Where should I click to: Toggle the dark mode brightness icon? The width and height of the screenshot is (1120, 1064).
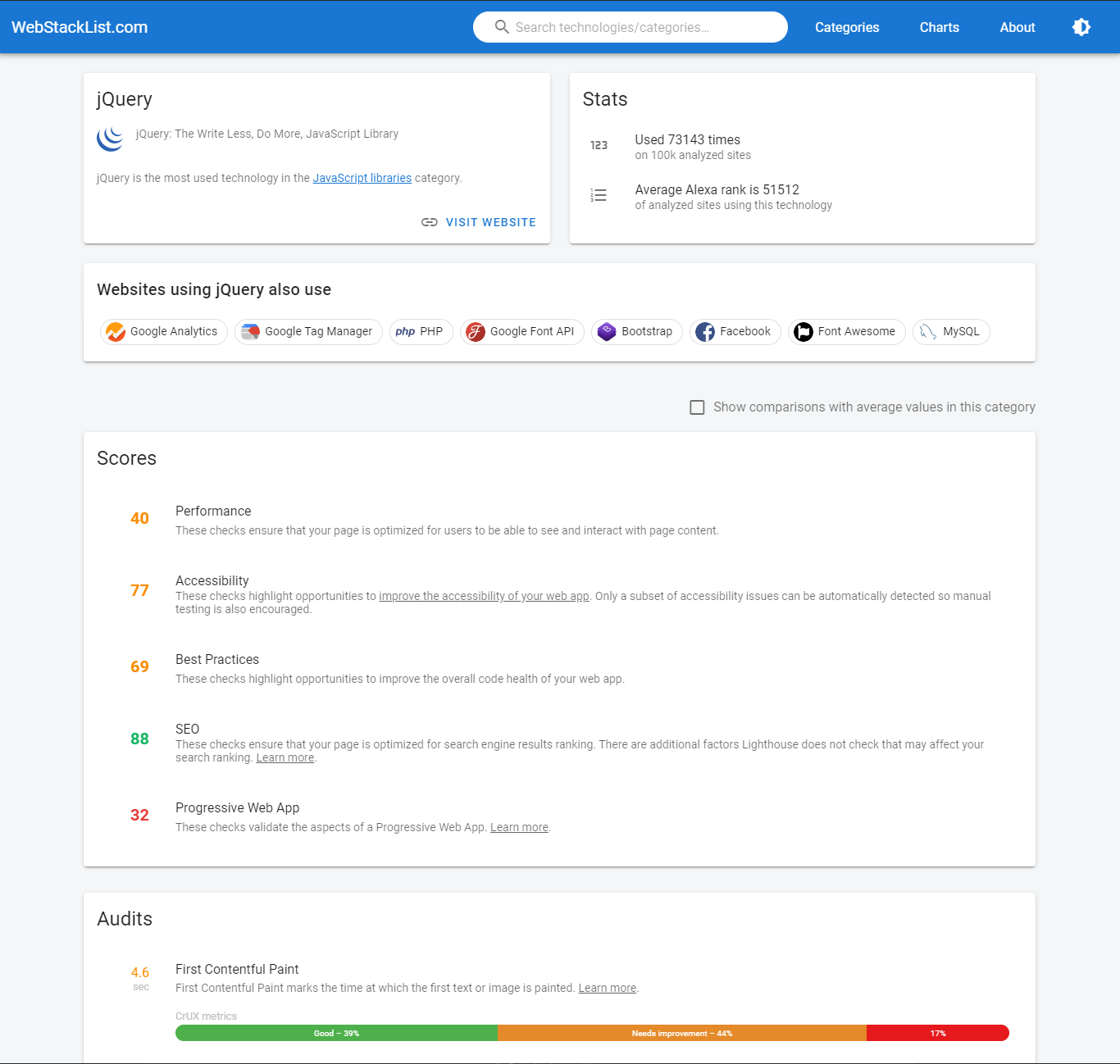(1081, 27)
